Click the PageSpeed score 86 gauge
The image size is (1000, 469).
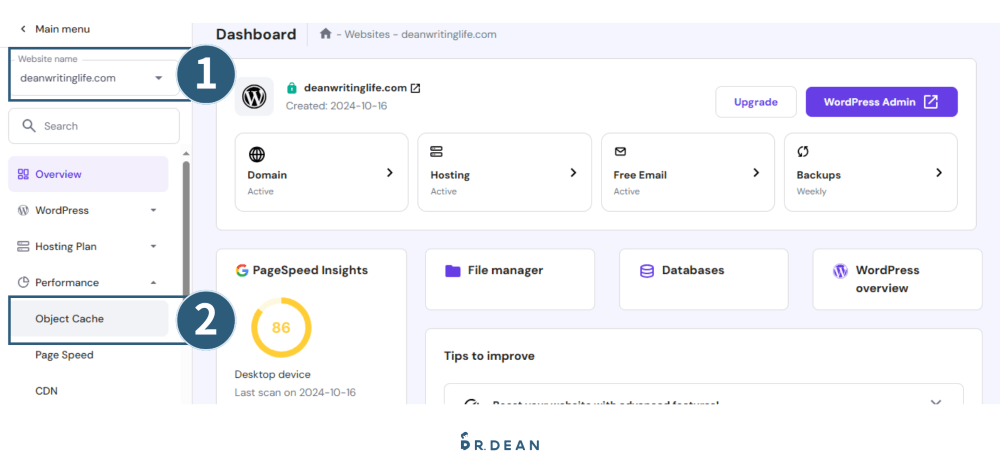pos(281,328)
